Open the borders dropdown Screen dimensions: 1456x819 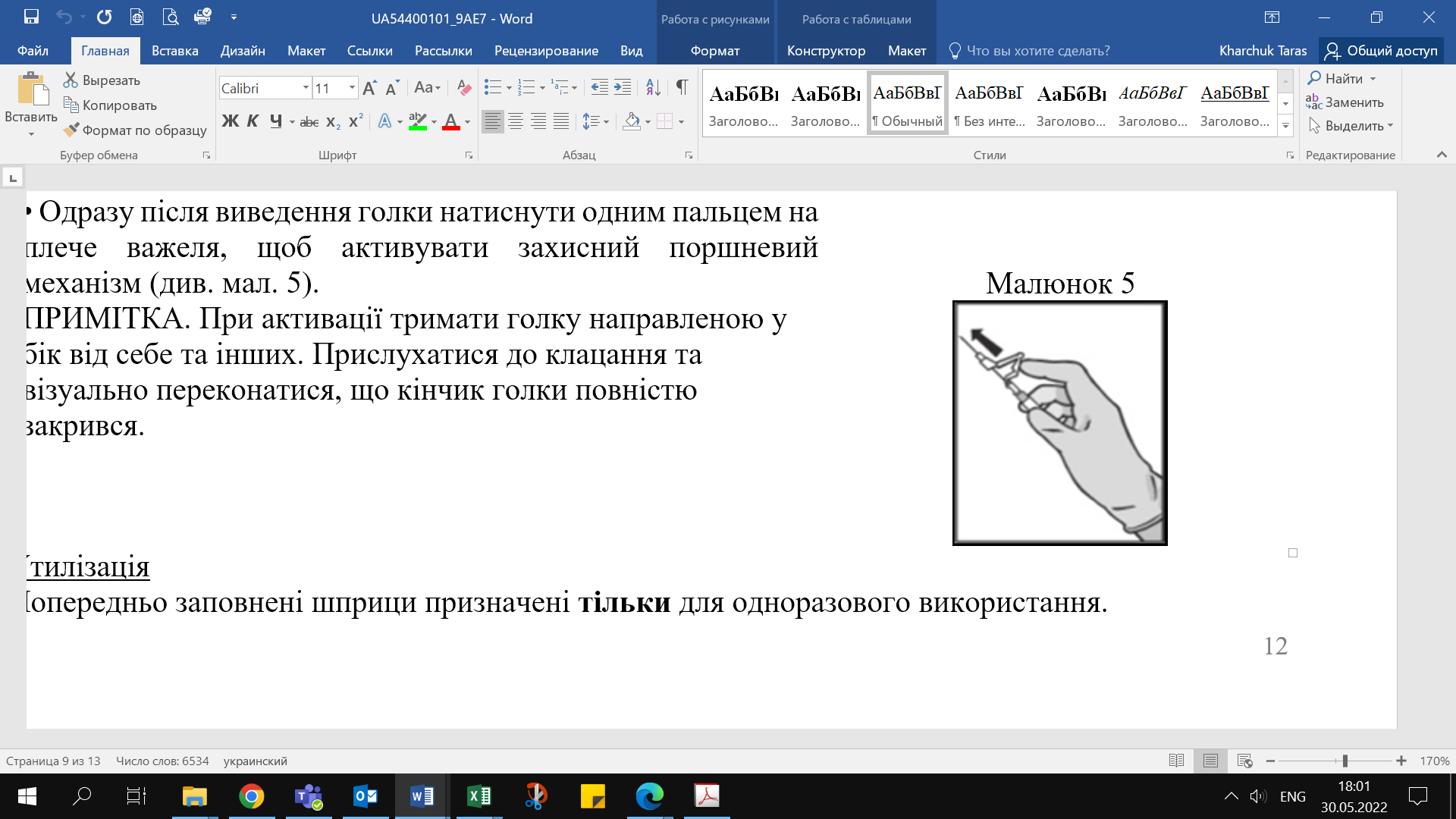point(681,121)
